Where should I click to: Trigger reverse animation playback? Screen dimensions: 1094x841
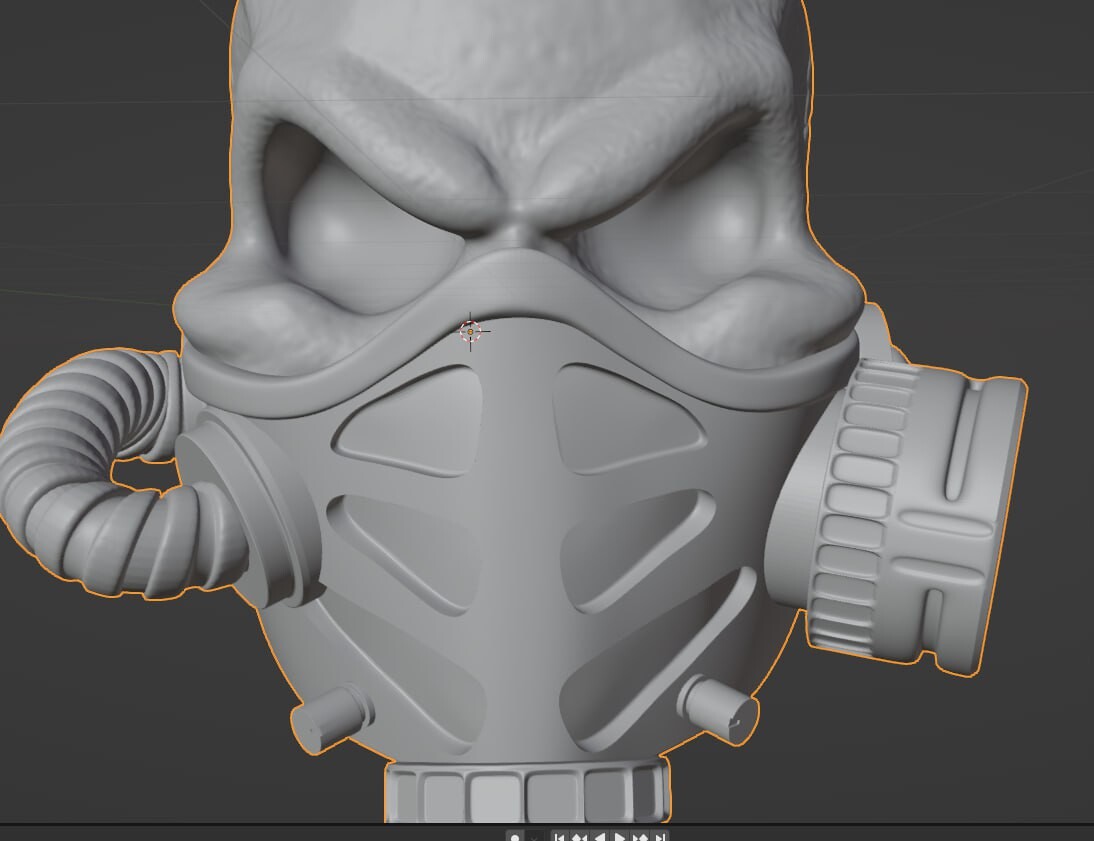pos(598,835)
